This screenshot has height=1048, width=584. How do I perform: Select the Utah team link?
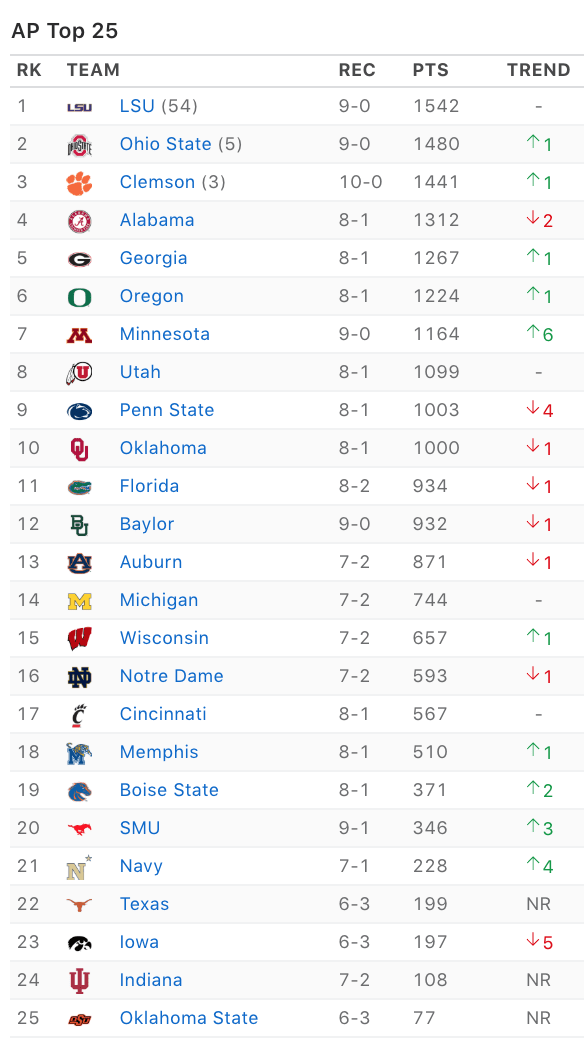pos(140,372)
